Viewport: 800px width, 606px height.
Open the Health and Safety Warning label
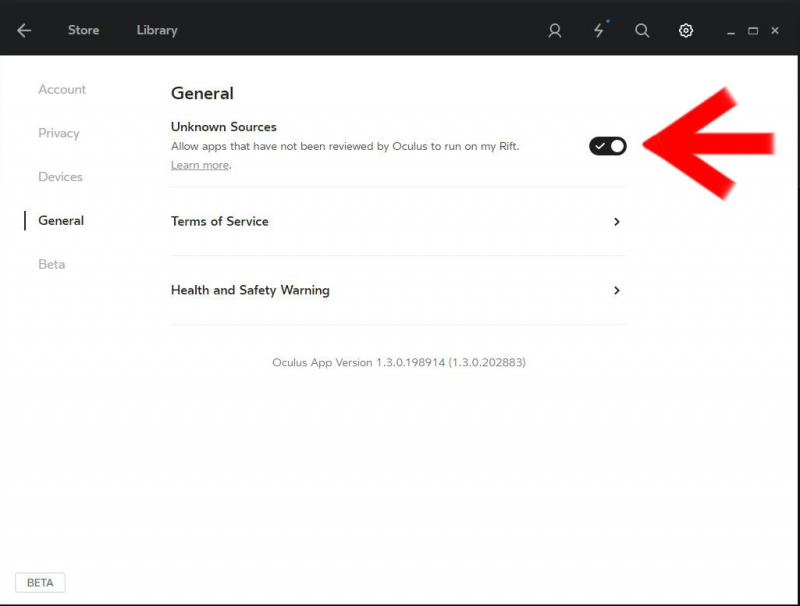point(250,290)
